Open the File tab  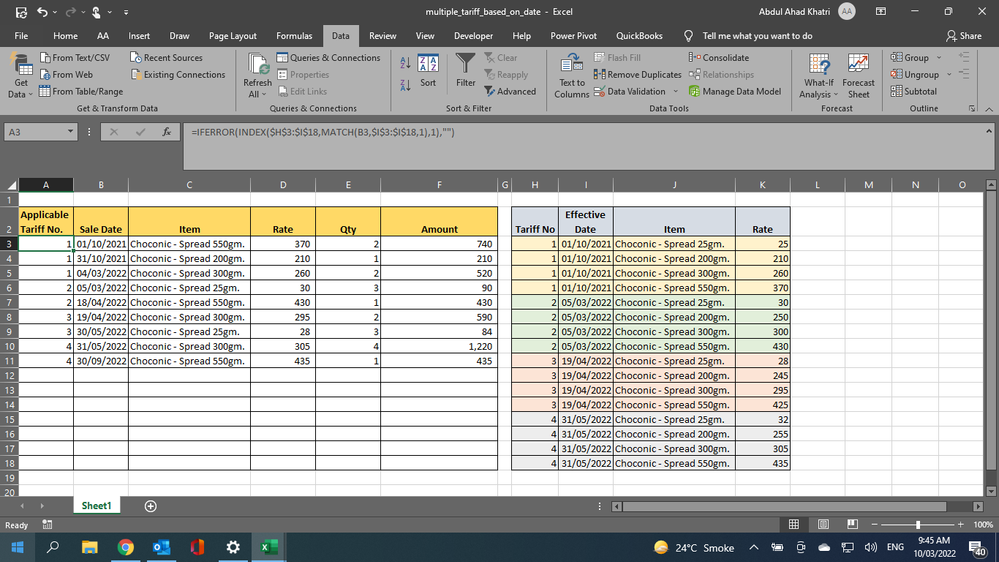21,36
